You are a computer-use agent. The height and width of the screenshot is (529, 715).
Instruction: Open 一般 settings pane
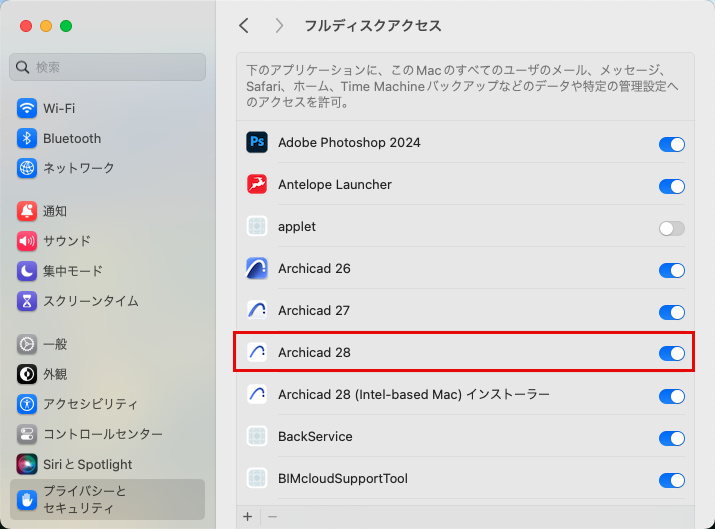(x=108, y=344)
